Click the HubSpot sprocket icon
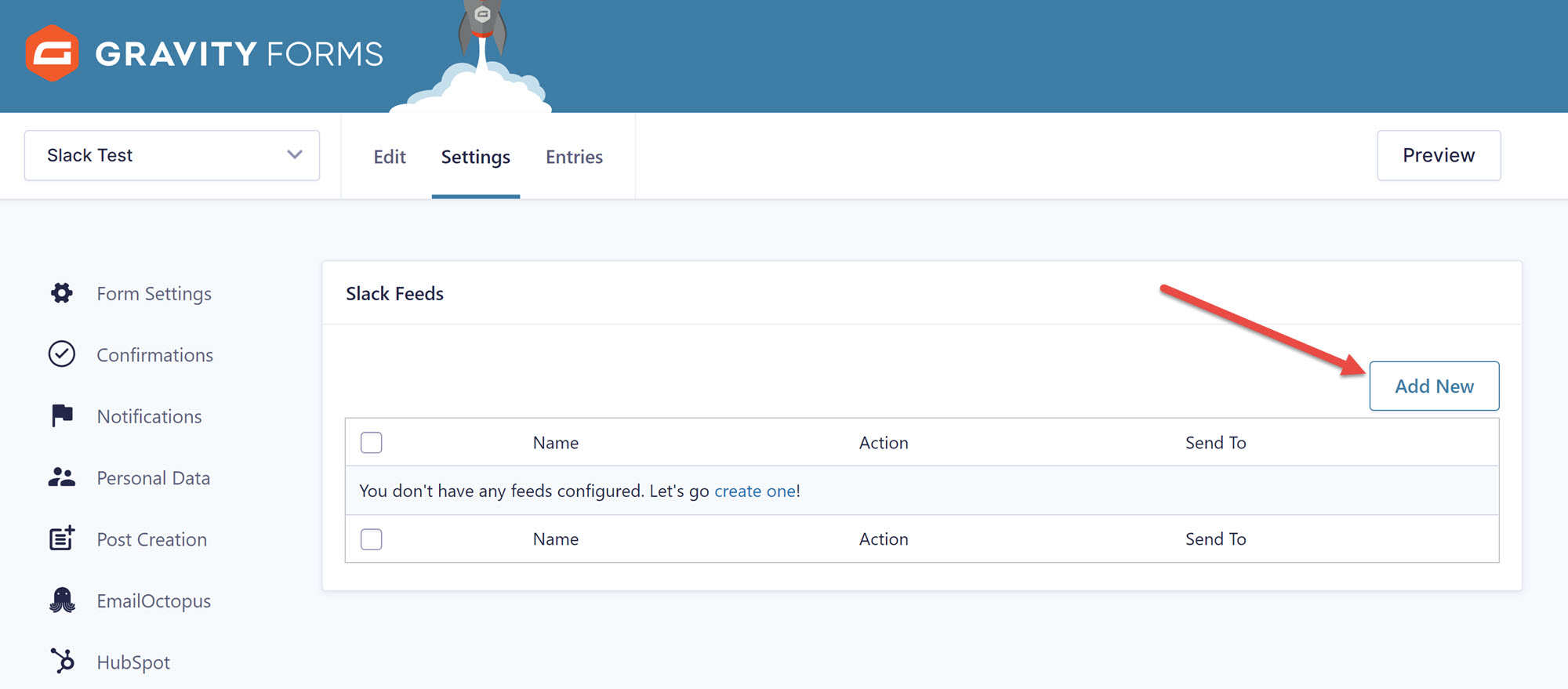Viewport: 1568px width, 689px height. tap(62, 661)
